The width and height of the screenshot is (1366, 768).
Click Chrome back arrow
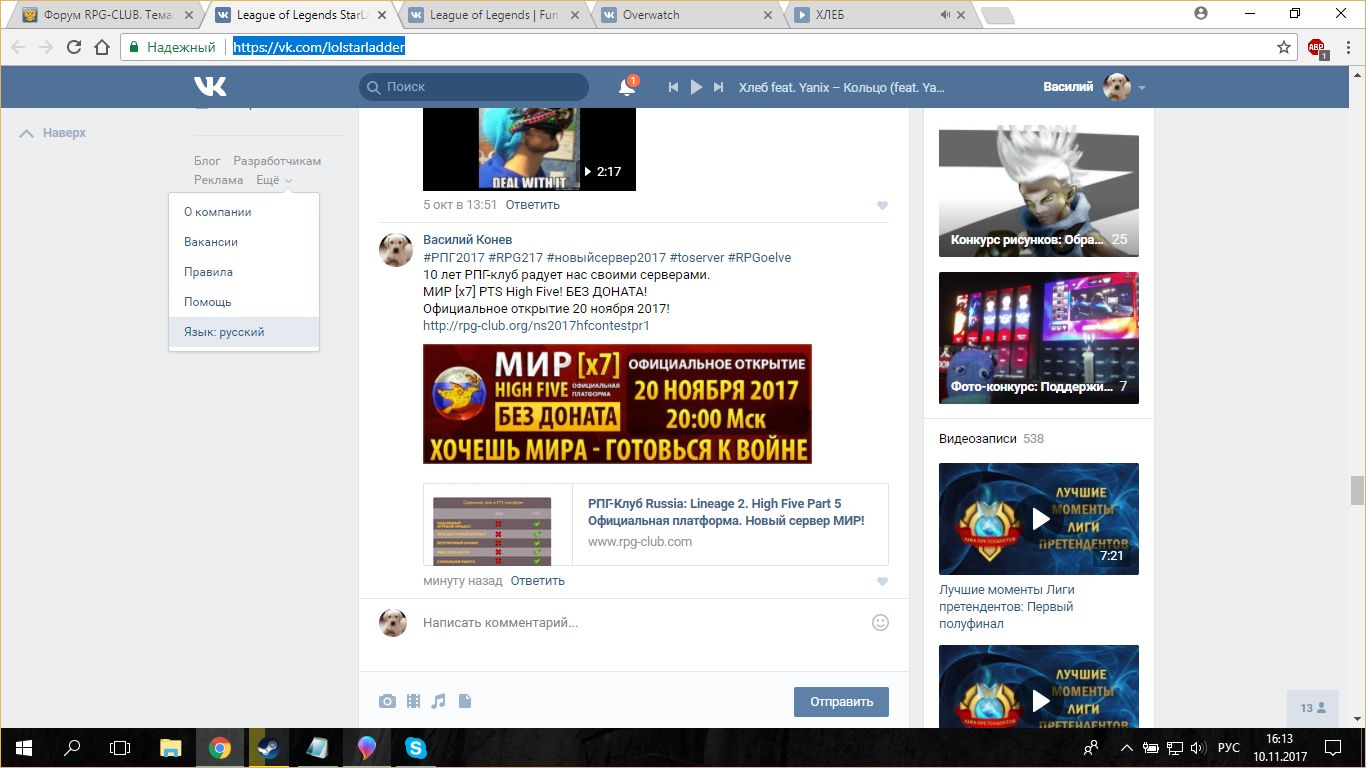point(18,47)
